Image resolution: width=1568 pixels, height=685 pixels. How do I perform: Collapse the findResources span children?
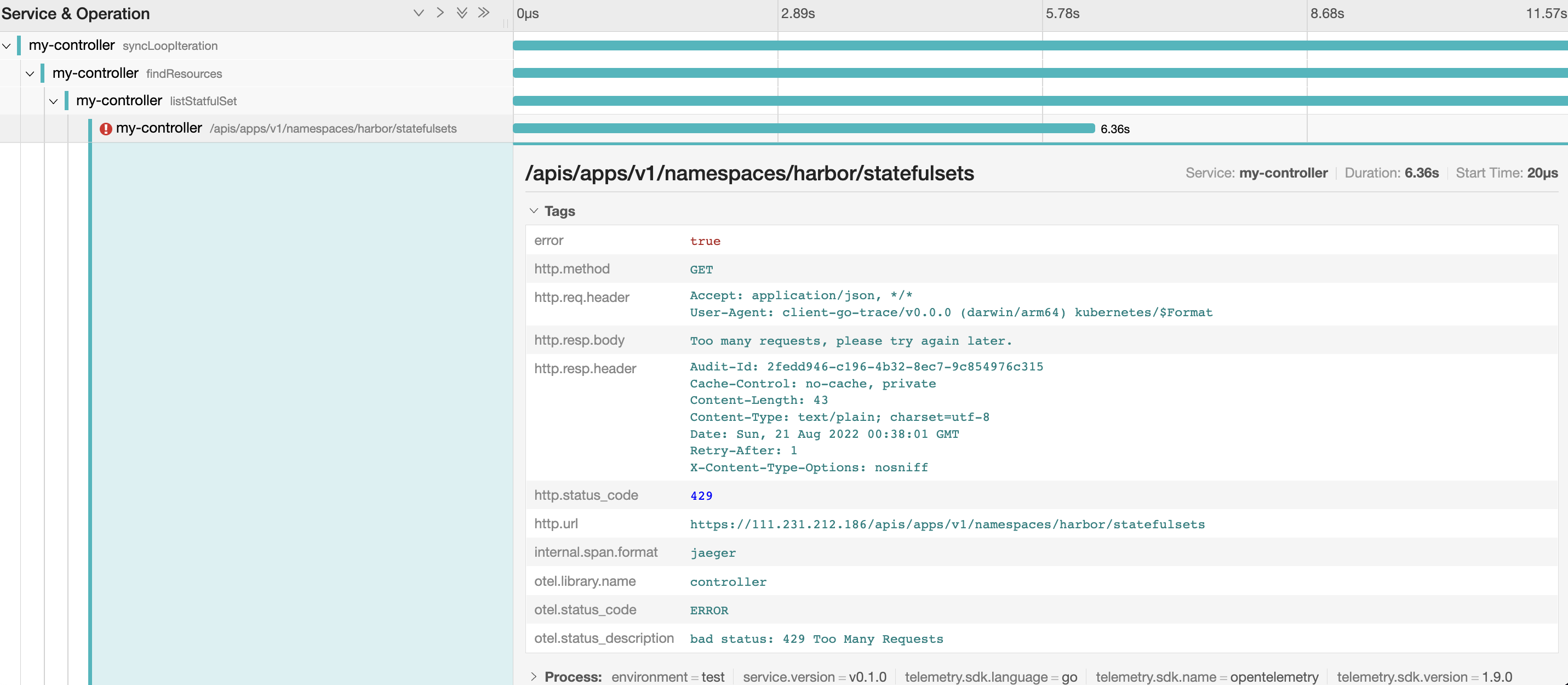[30, 73]
